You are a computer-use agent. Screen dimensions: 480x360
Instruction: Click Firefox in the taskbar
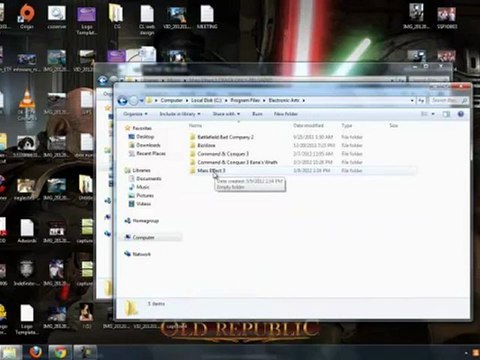pos(35,352)
